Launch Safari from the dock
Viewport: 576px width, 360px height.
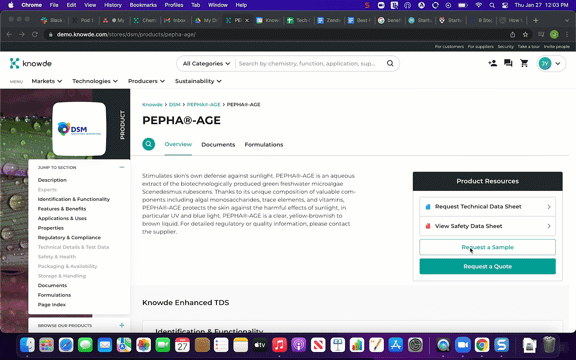pos(66,345)
